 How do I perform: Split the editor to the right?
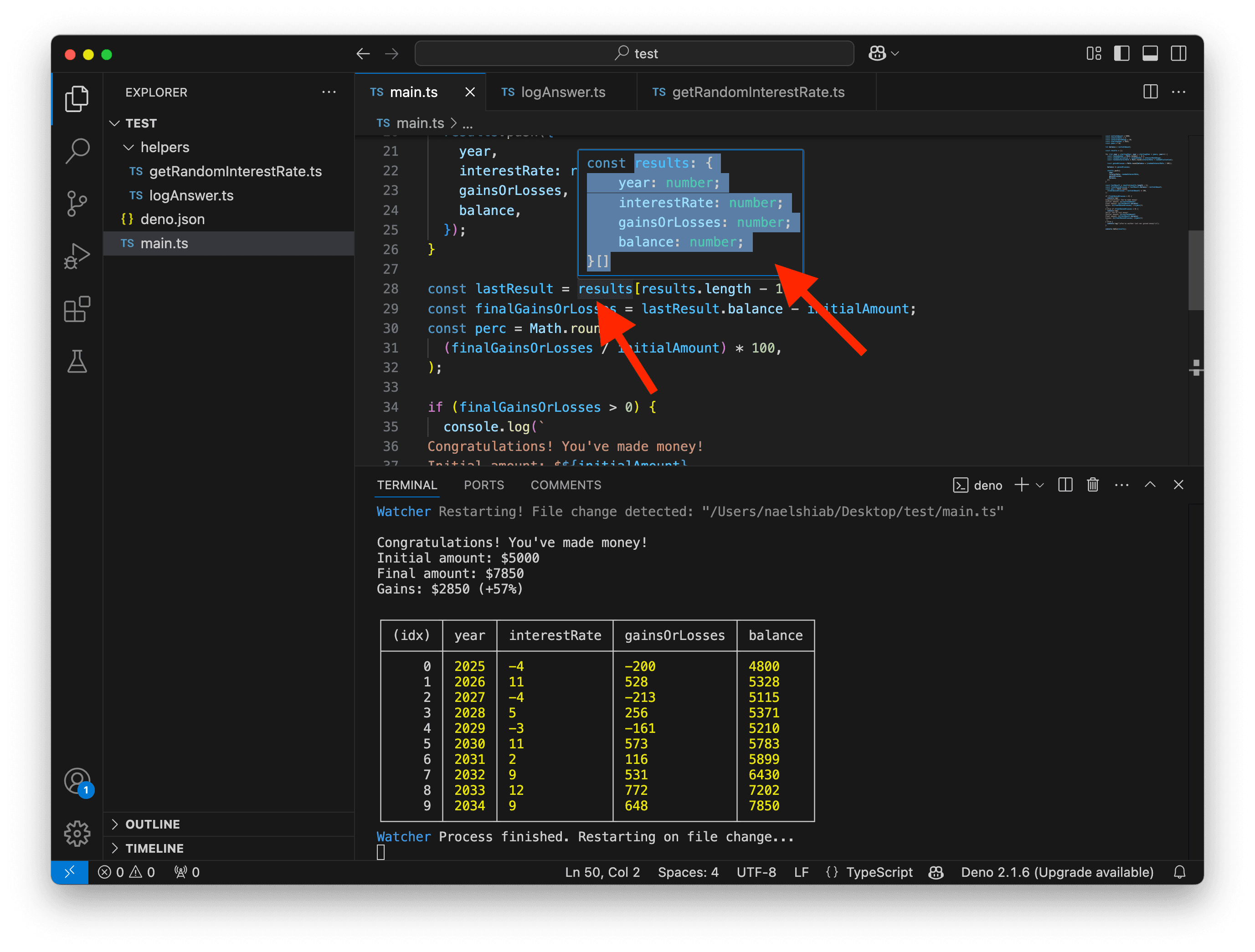pos(1151,91)
